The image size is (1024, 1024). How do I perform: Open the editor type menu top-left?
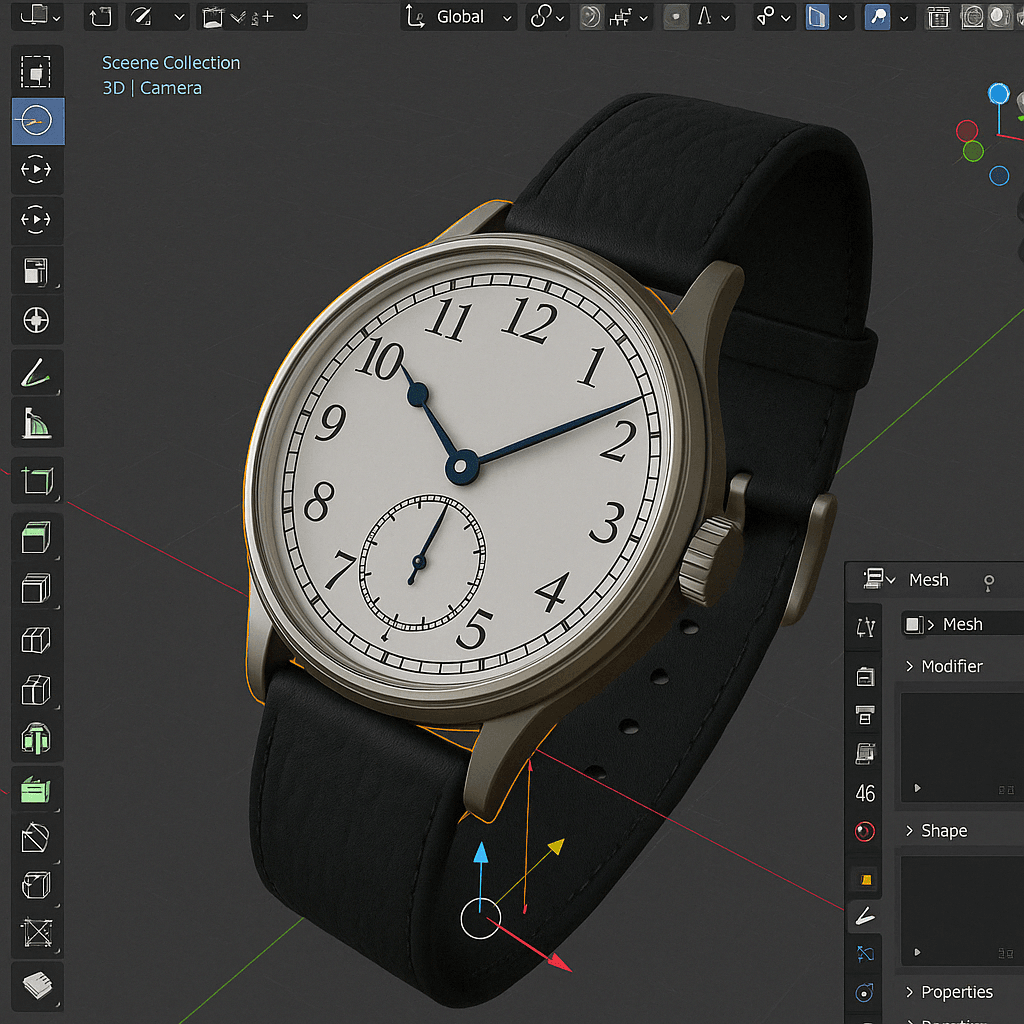(40, 16)
